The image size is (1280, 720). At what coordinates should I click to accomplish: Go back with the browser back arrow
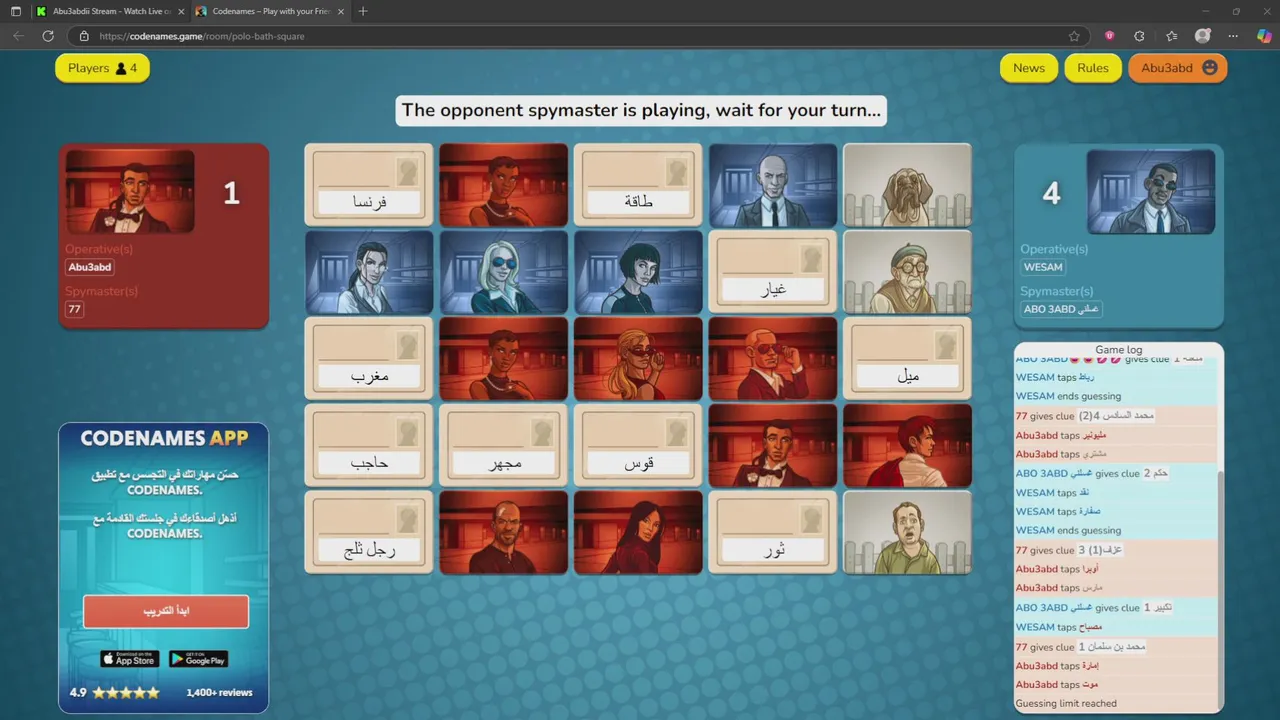(x=18, y=36)
